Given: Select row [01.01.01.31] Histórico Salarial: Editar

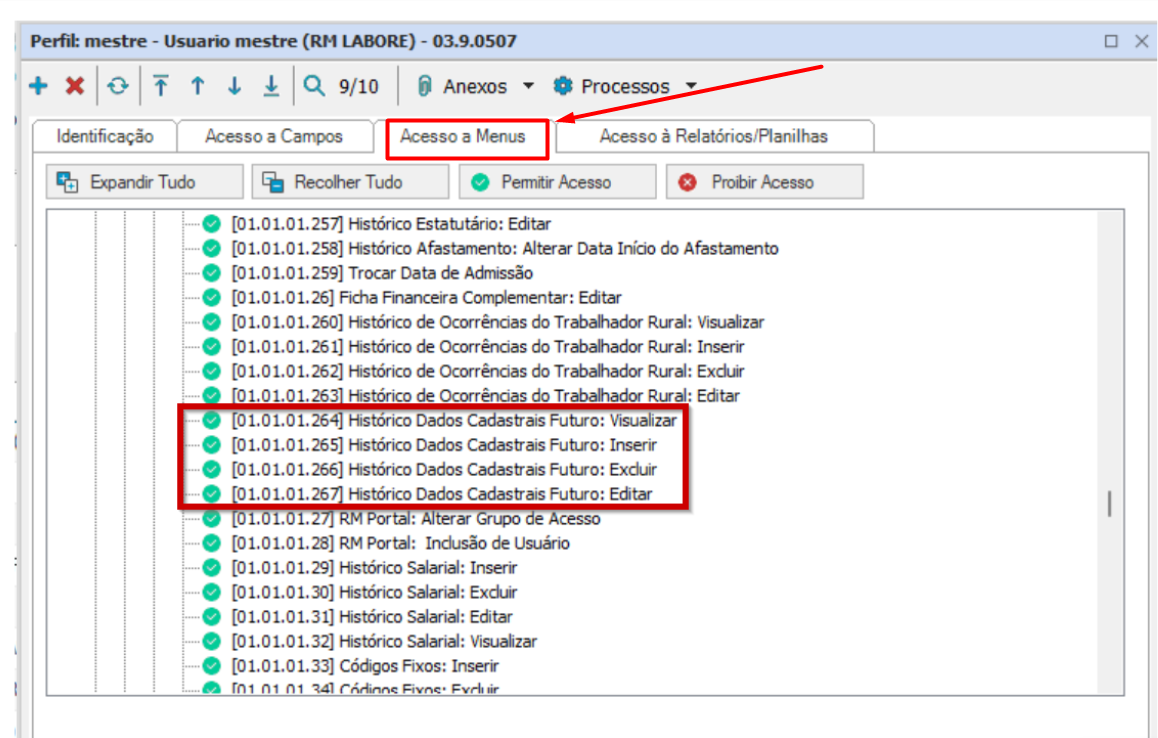Looking at the screenshot, I should (372, 617).
